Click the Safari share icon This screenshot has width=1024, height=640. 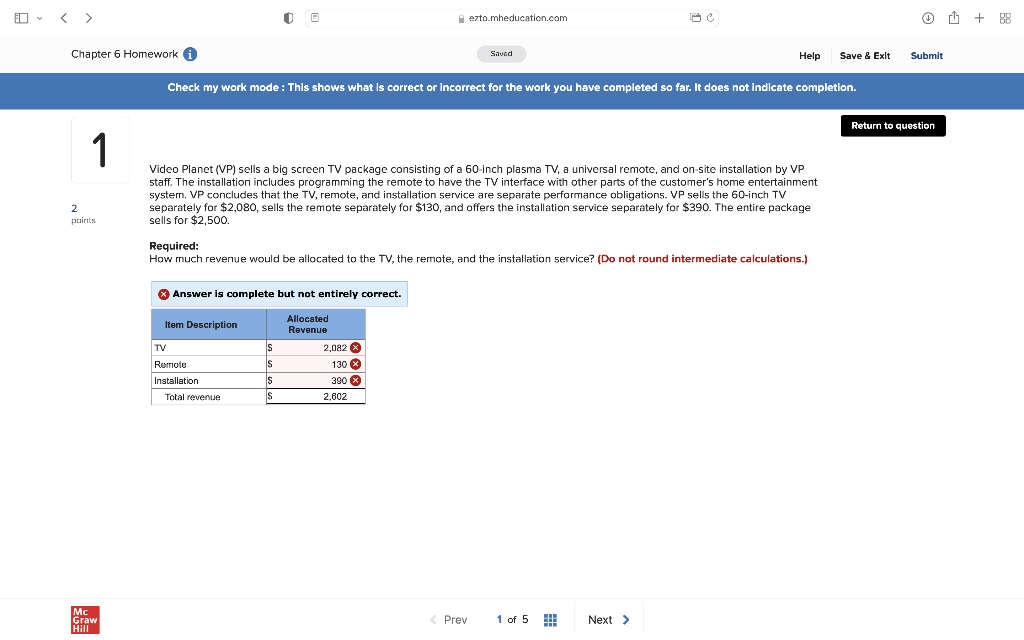(x=954, y=17)
